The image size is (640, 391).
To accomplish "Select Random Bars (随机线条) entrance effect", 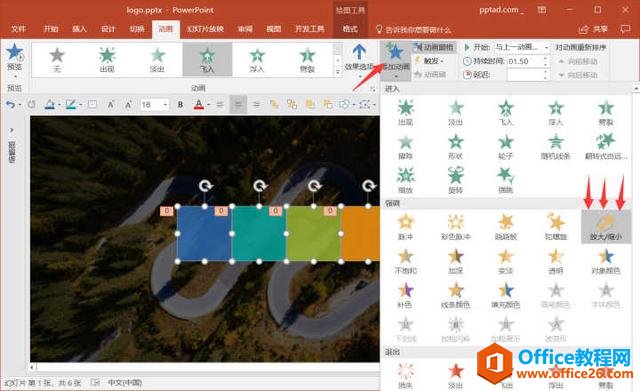I will (556, 147).
